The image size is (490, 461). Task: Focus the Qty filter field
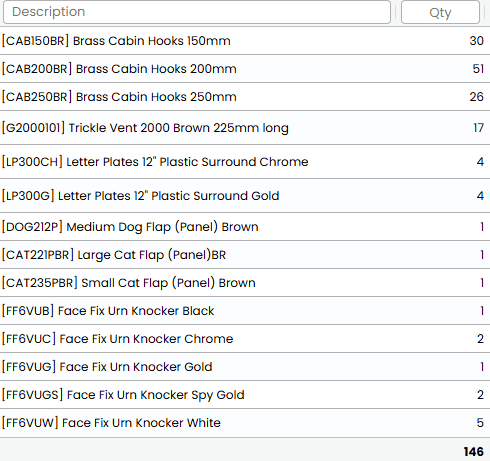point(440,12)
